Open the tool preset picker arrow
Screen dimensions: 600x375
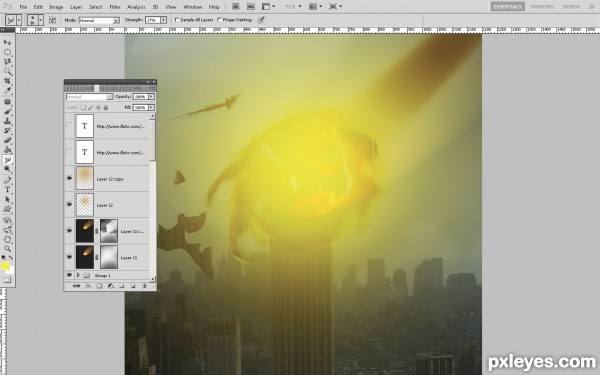pos(19,20)
